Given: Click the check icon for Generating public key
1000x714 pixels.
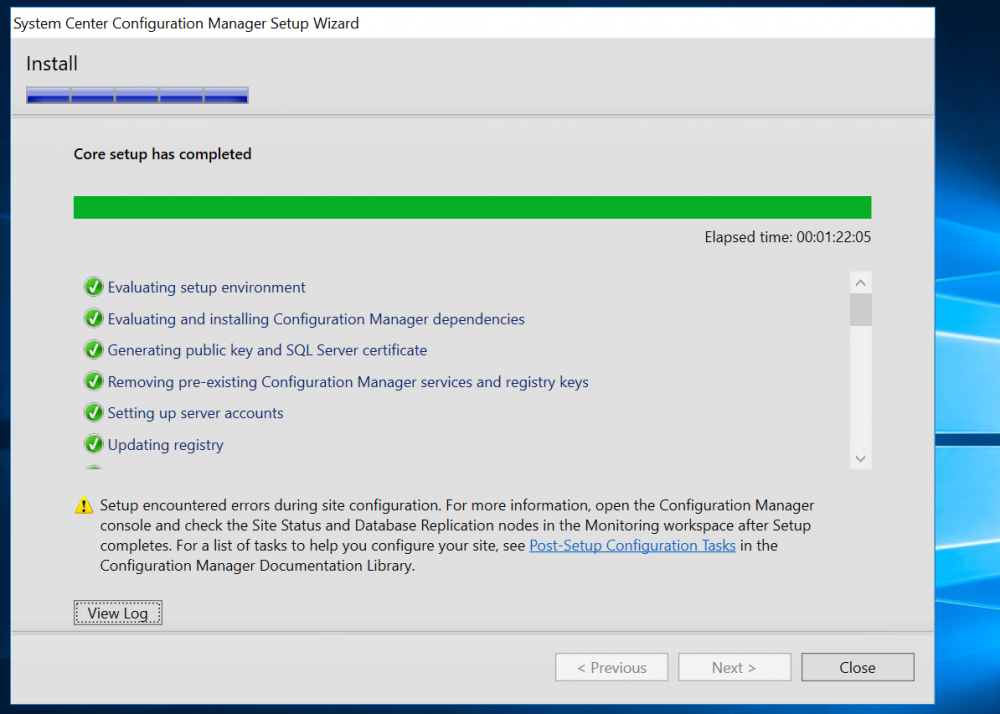Looking at the screenshot, I should [x=94, y=350].
